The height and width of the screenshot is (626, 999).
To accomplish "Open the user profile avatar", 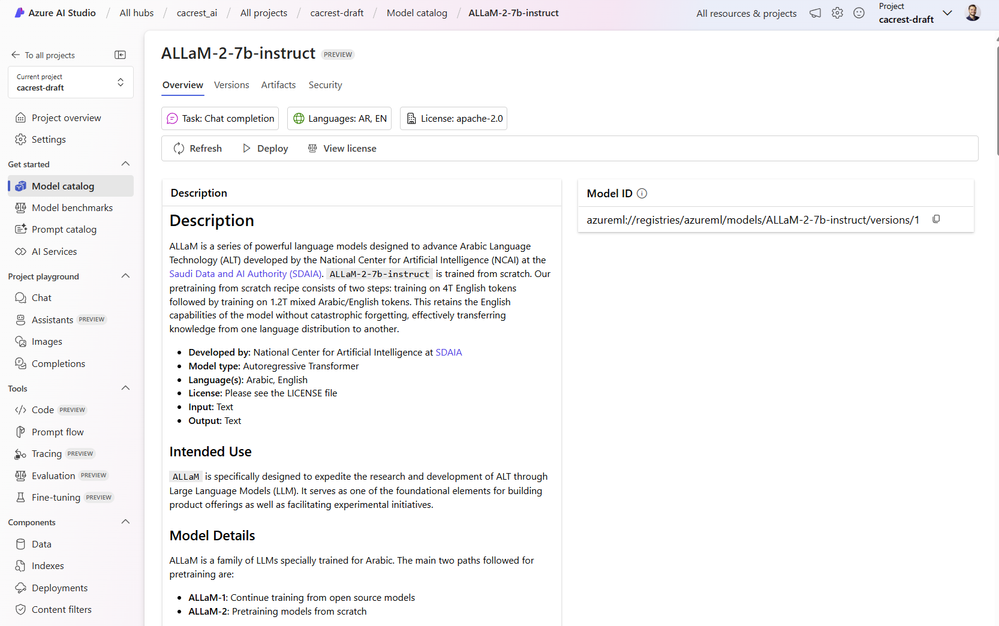I will click(972, 13).
